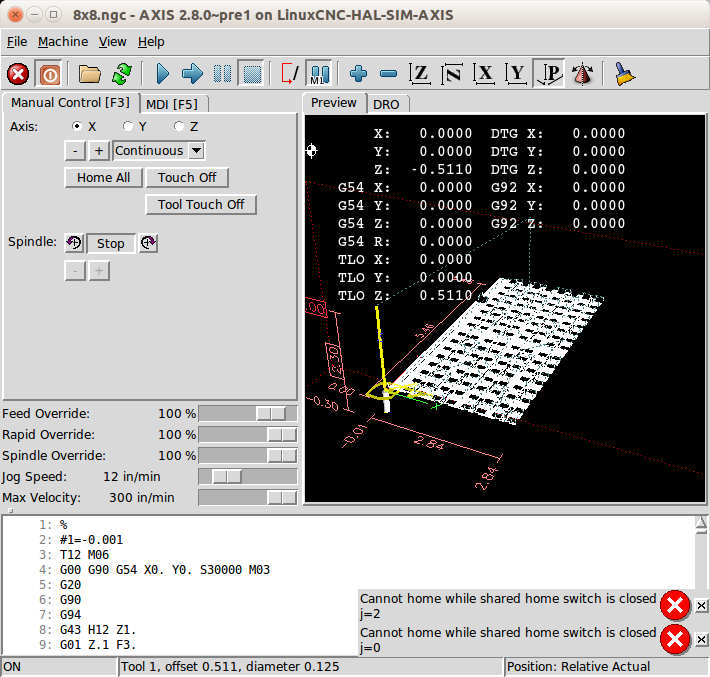Click the 3D toolpath preview area

click(505, 308)
